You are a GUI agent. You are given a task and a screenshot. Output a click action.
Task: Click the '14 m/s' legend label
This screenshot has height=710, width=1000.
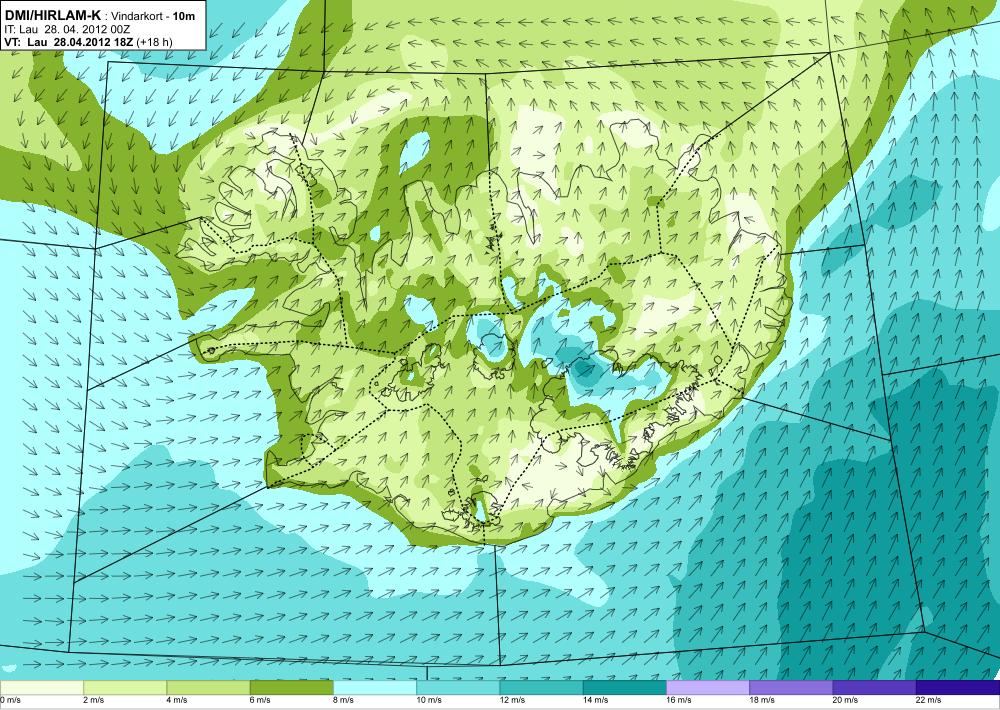coord(596,700)
